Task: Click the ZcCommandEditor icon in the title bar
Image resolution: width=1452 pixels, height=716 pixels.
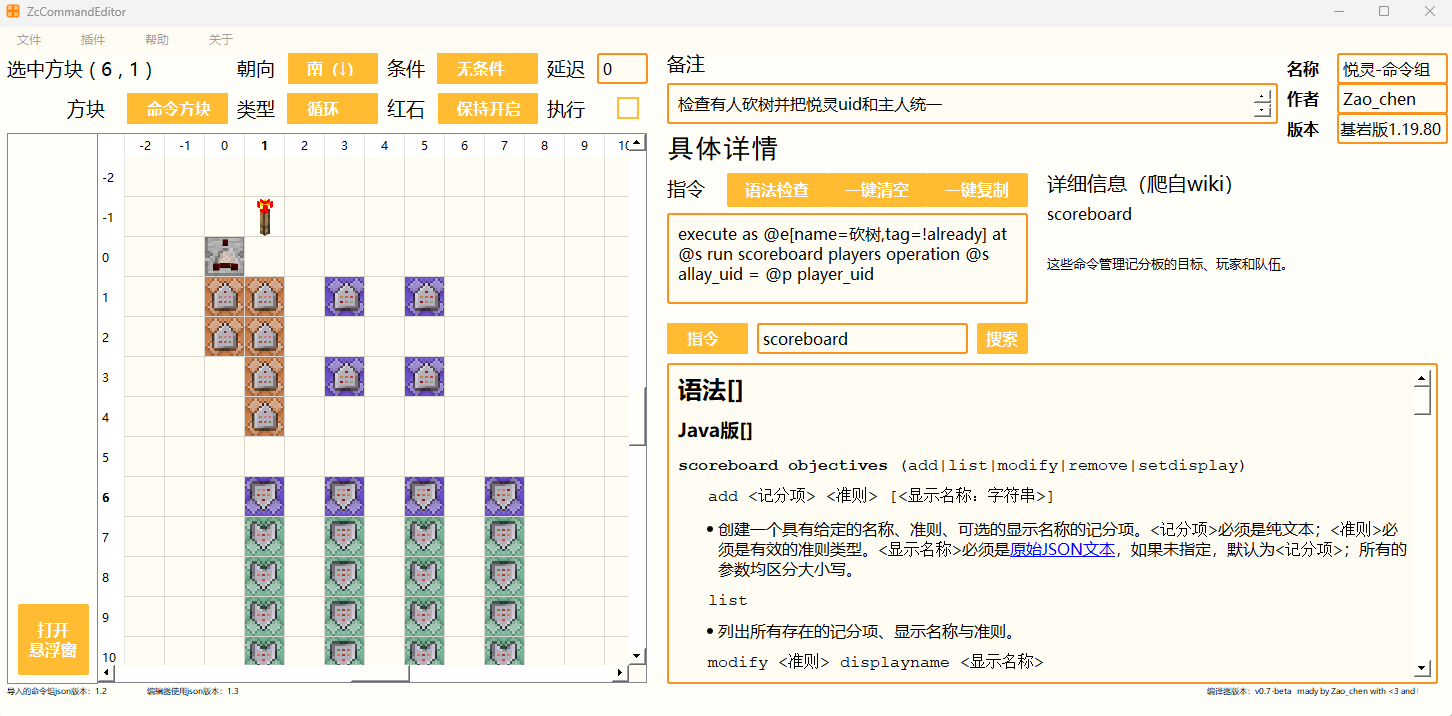Action: click(14, 11)
